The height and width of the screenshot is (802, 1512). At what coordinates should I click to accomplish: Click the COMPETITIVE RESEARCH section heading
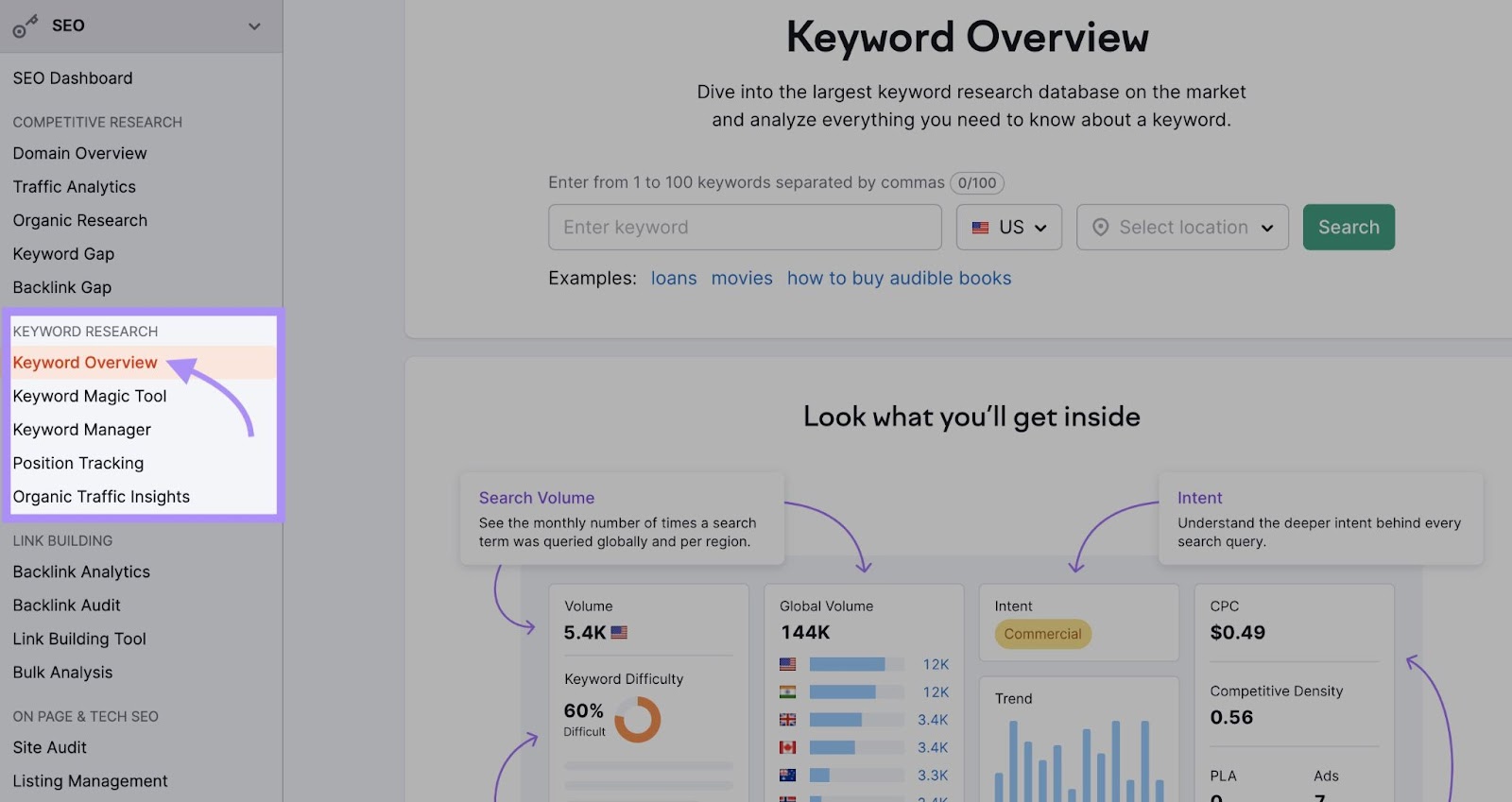coord(97,123)
